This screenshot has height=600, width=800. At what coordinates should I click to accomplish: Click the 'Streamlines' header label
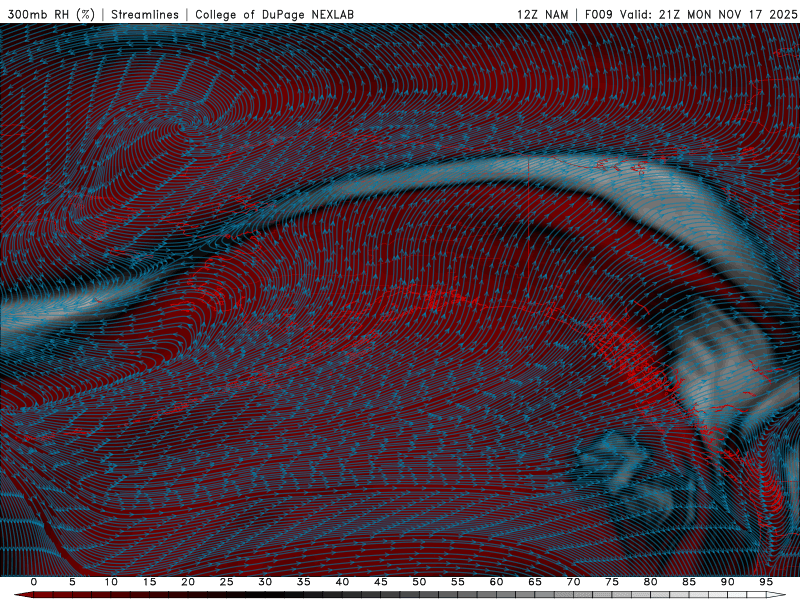click(x=145, y=14)
